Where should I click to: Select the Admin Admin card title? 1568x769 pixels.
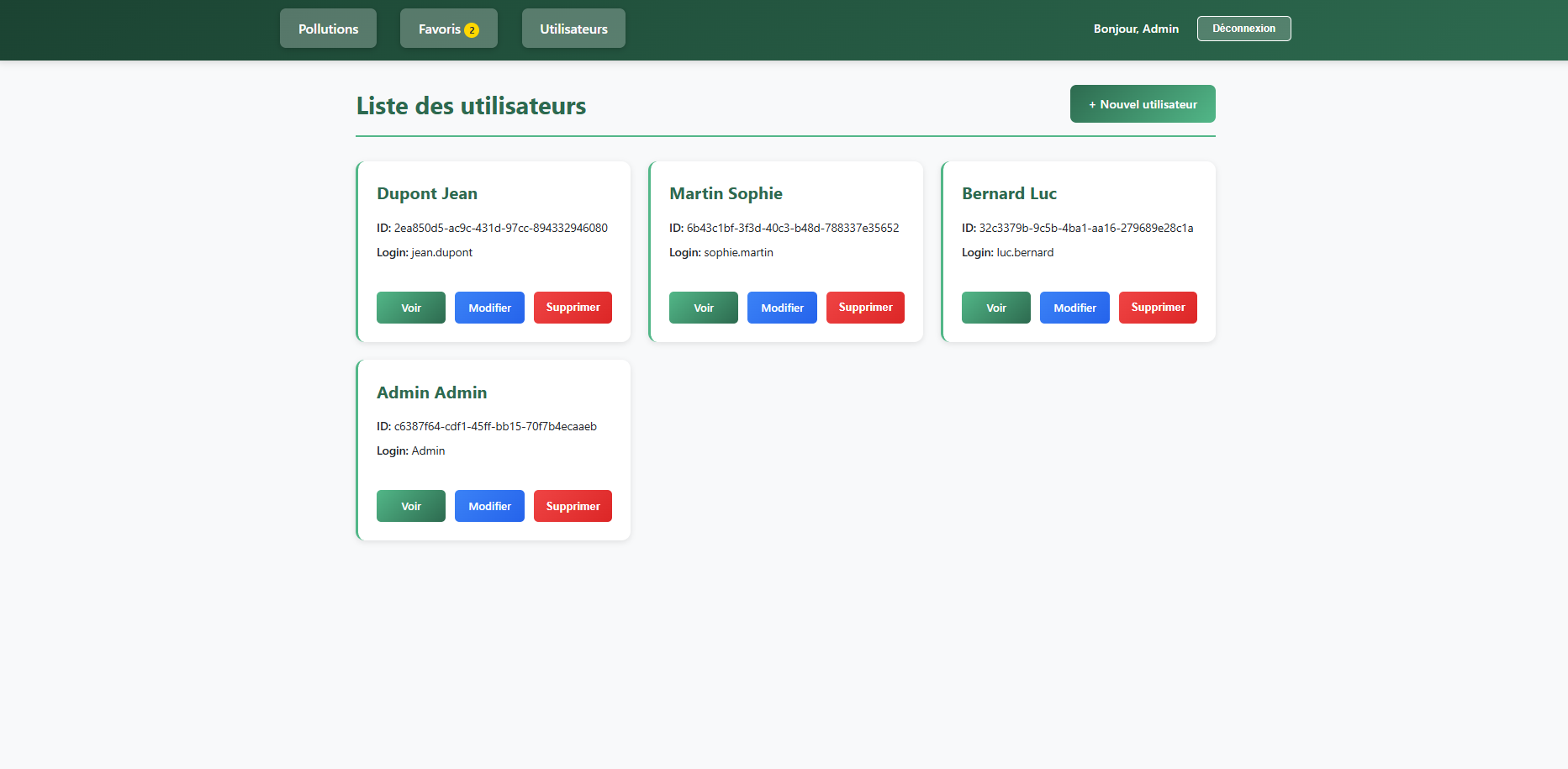click(431, 392)
